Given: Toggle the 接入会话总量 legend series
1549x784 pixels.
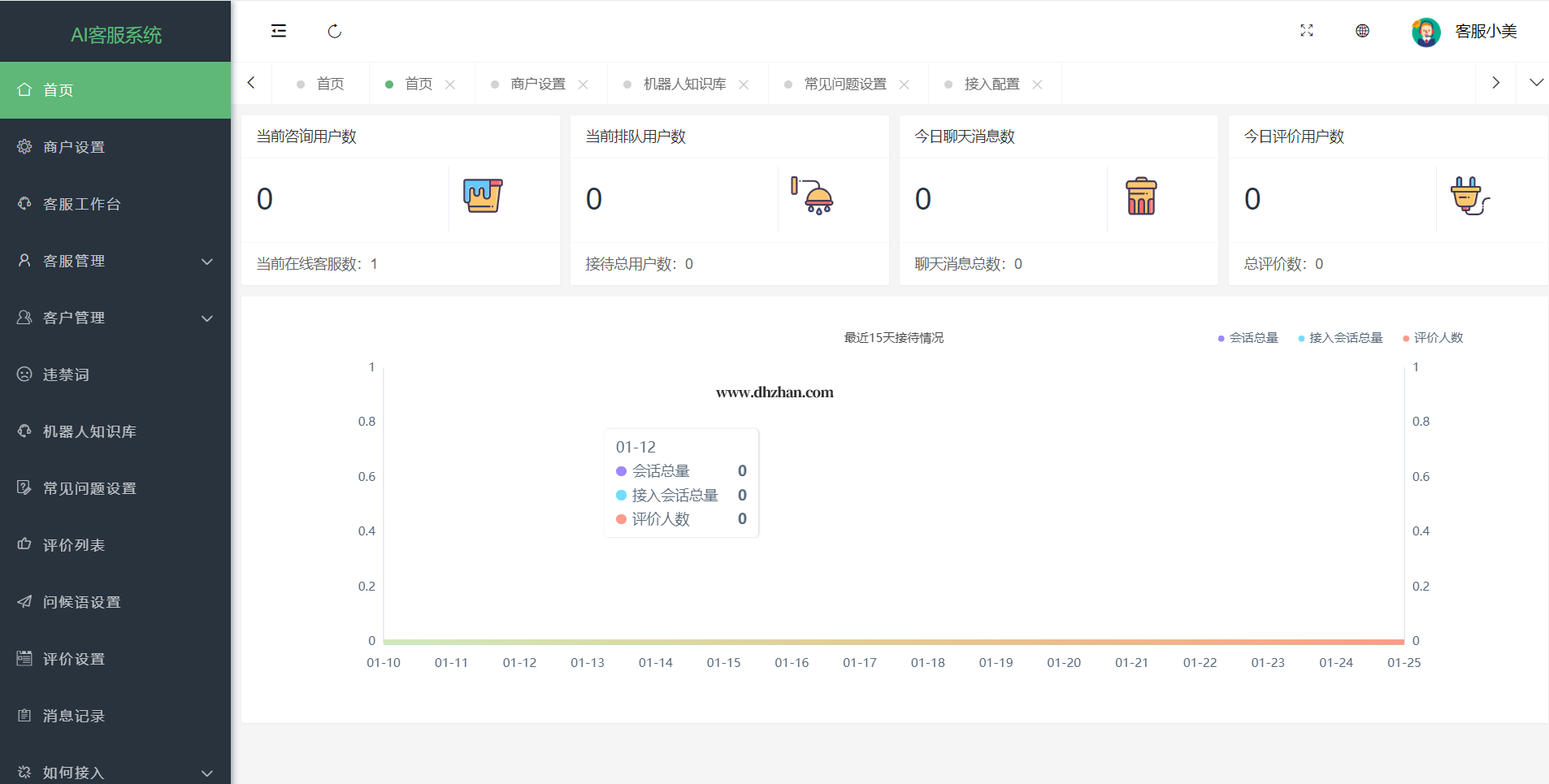Looking at the screenshot, I should point(1340,338).
